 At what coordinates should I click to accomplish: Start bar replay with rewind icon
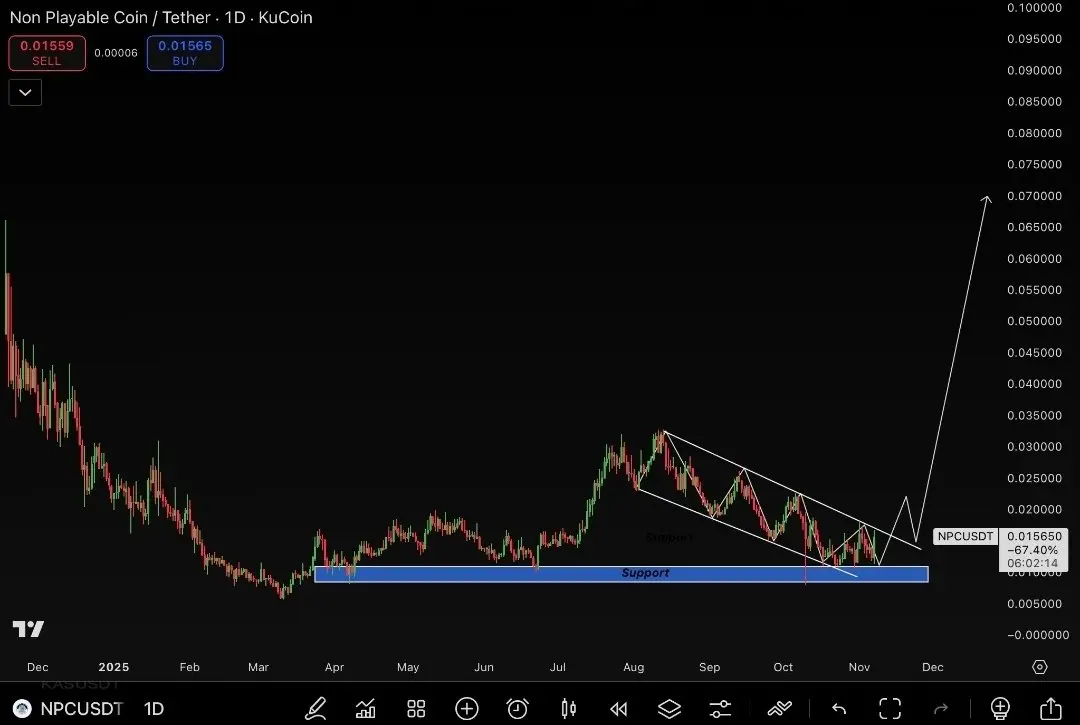pos(619,708)
